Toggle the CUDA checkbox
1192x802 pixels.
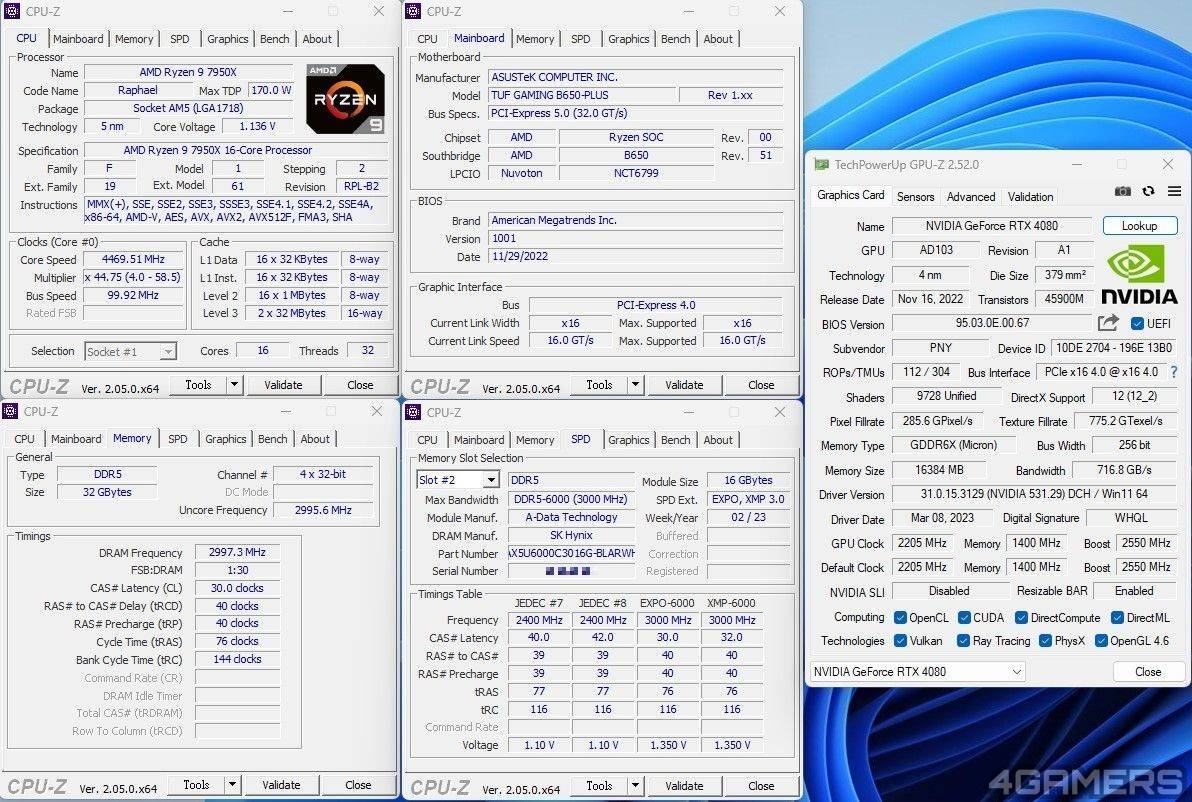point(965,618)
